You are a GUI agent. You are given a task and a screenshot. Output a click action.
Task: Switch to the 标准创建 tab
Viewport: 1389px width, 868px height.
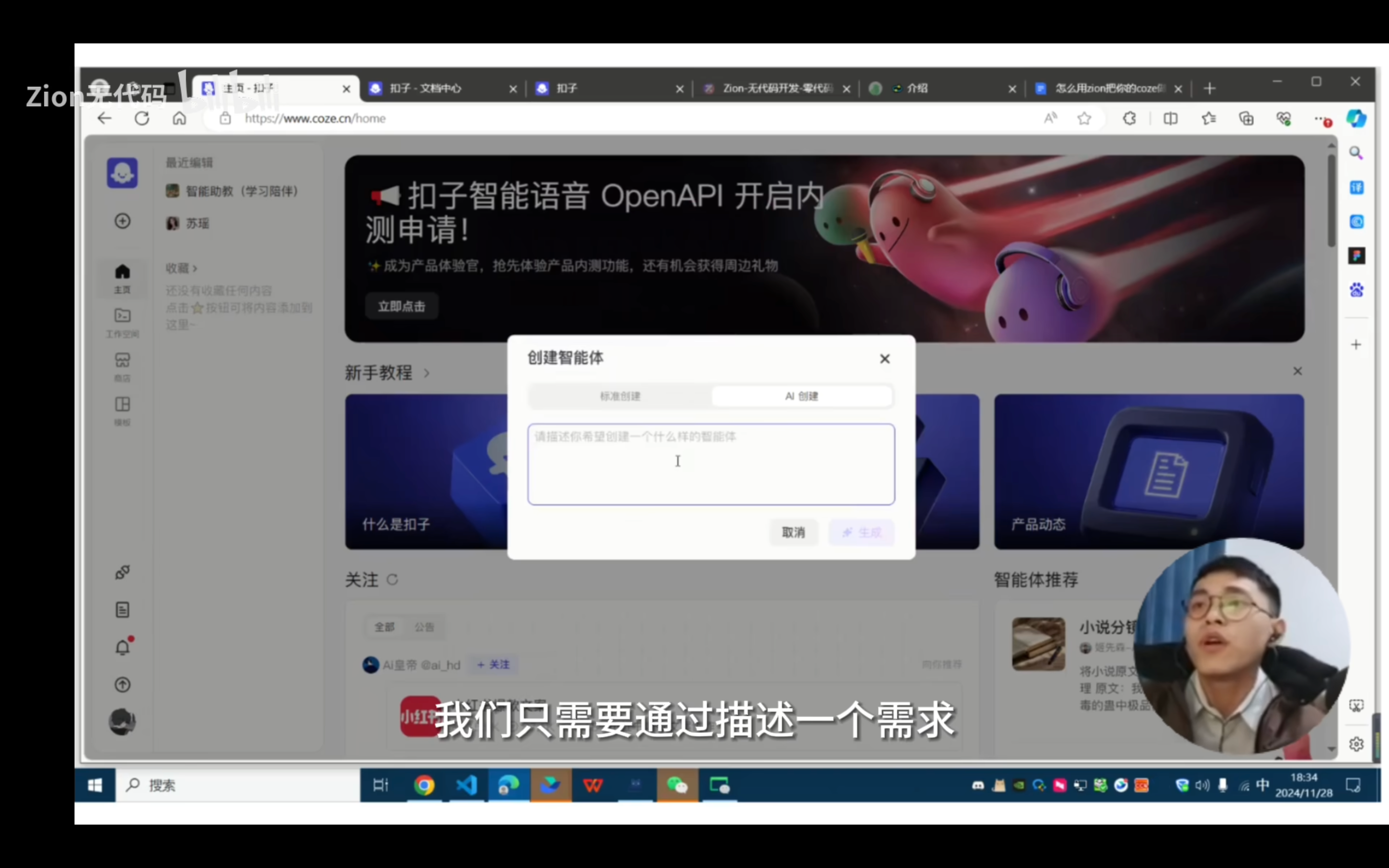620,396
